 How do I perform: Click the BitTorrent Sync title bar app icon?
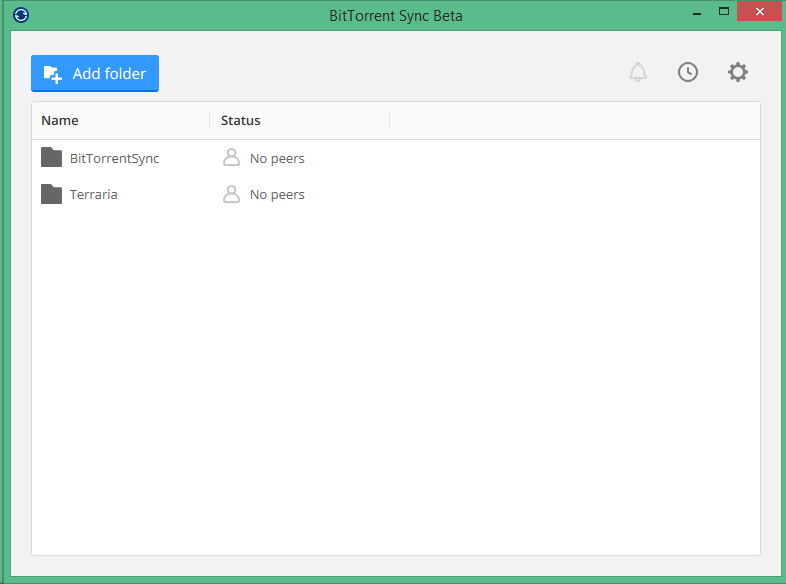22,15
